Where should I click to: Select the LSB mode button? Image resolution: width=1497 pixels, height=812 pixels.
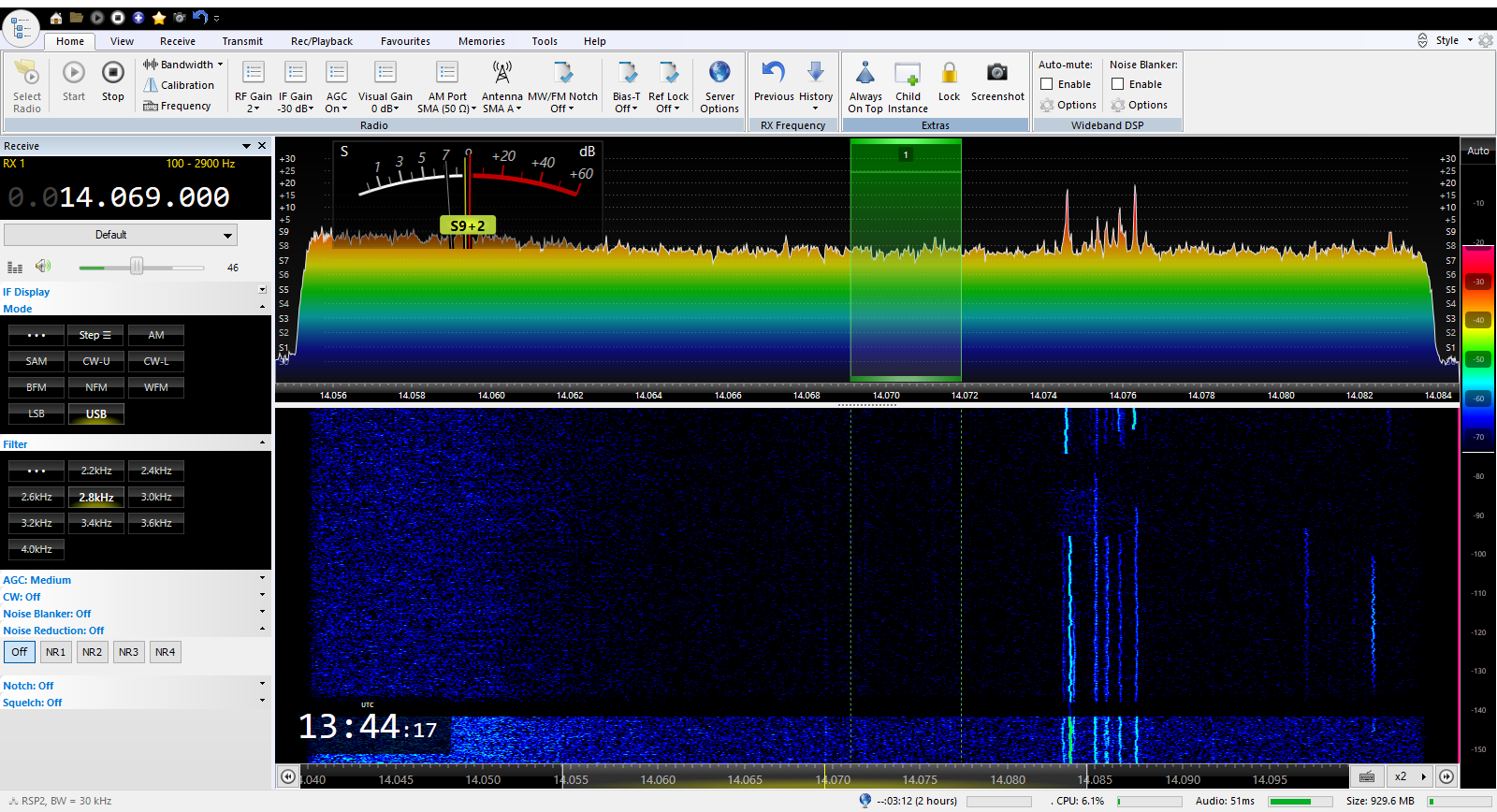tap(36, 413)
